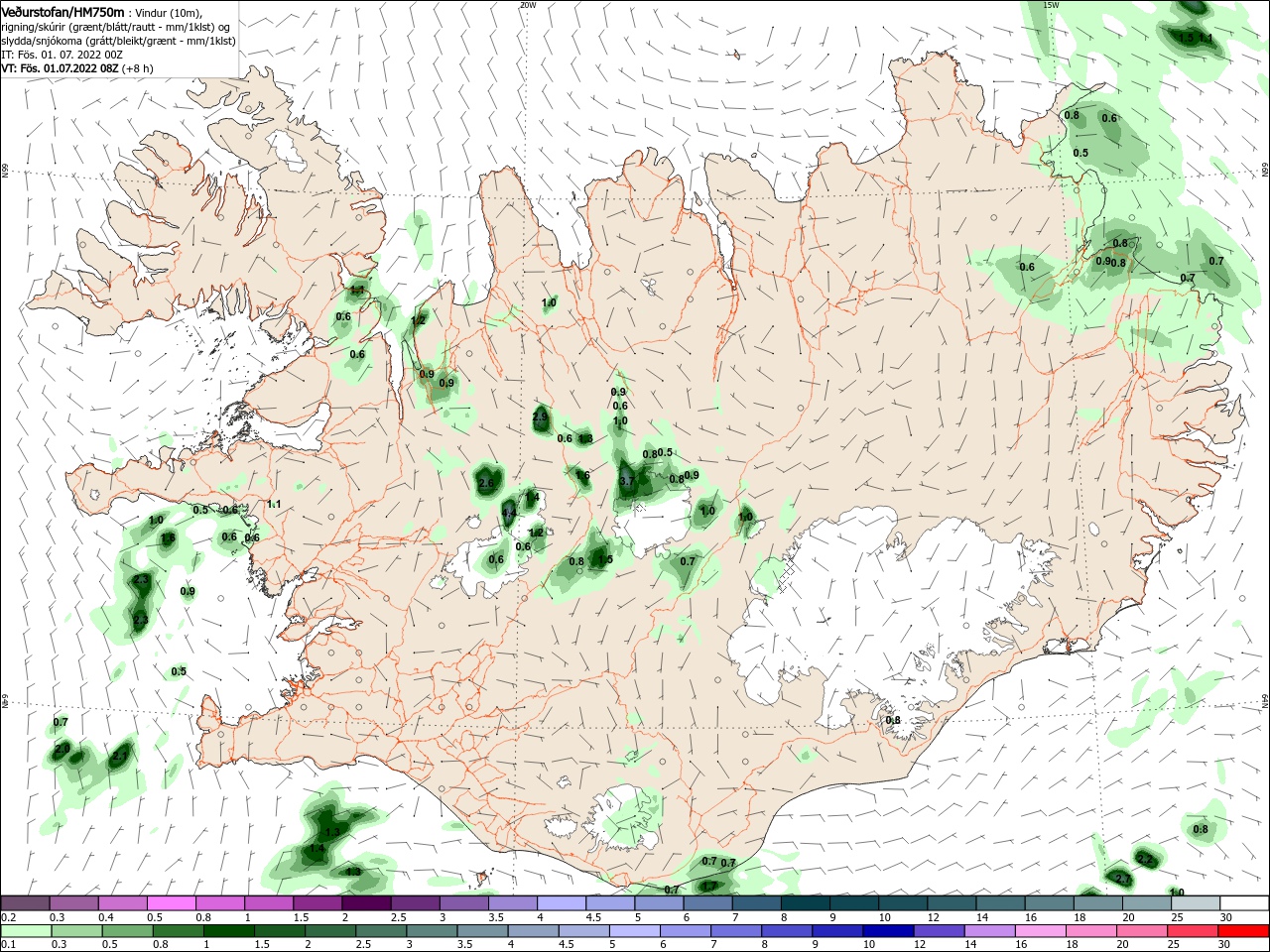Pick the navy blue 10–12 swatch in the lower scale
This screenshot has height=952, width=1270.
888,931
